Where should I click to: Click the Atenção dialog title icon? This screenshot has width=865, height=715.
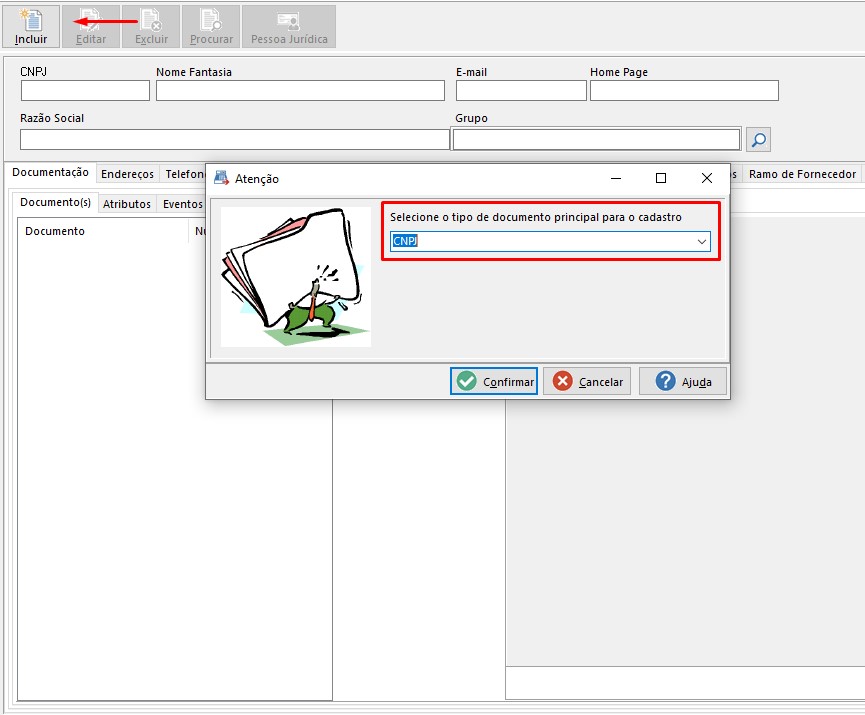222,178
